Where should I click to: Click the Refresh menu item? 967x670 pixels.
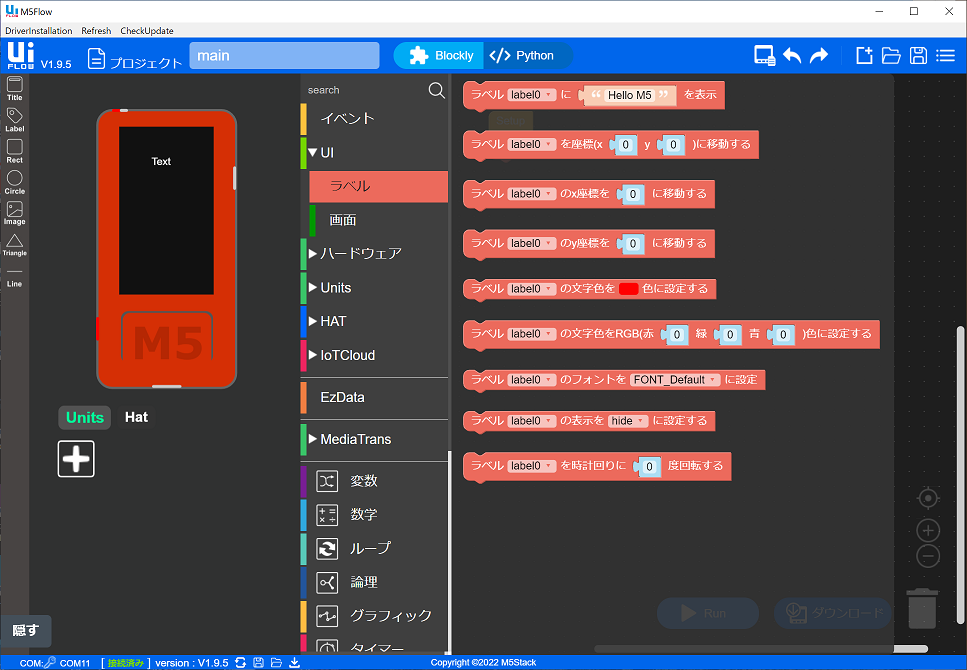coord(96,31)
